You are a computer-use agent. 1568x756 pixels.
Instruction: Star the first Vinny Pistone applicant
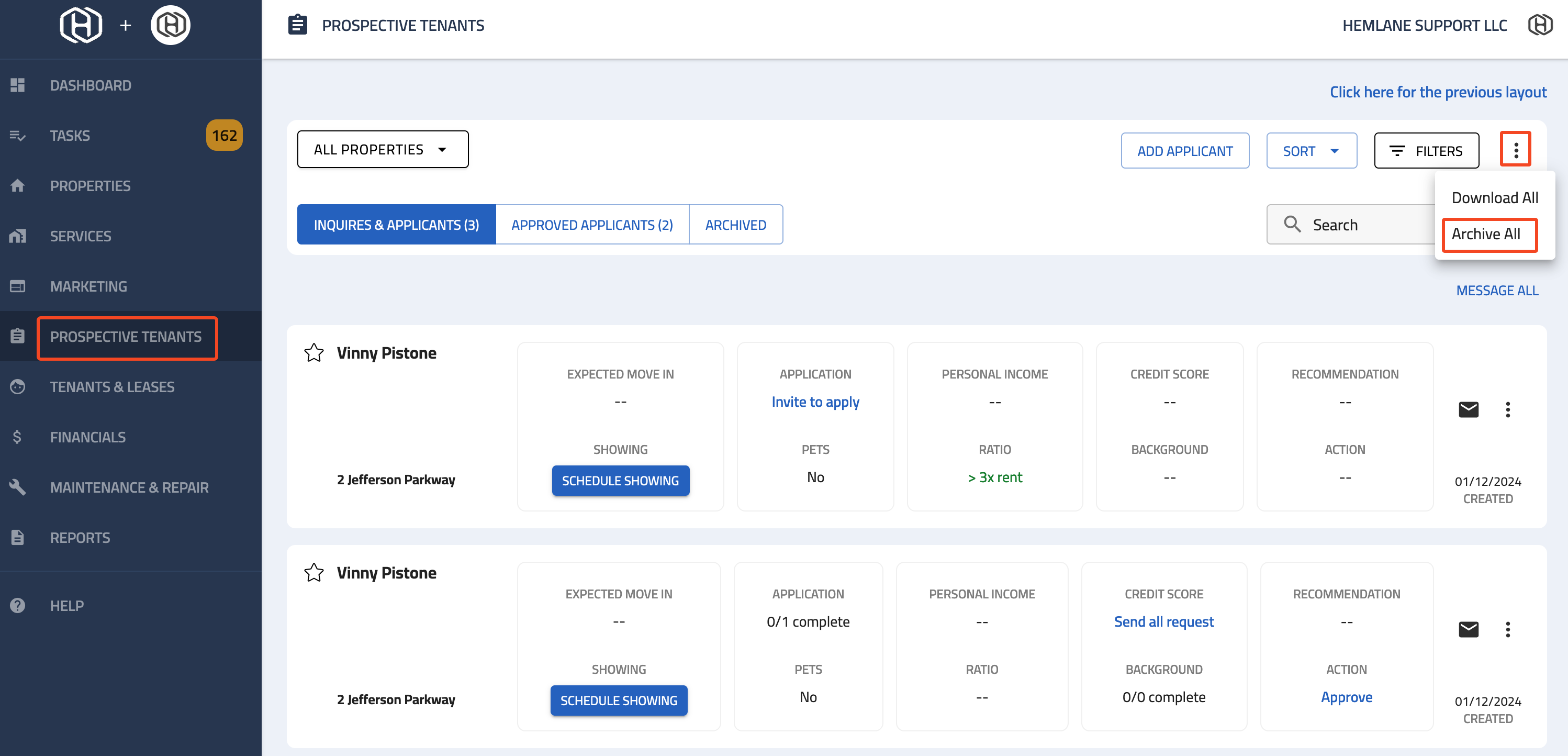coord(314,352)
